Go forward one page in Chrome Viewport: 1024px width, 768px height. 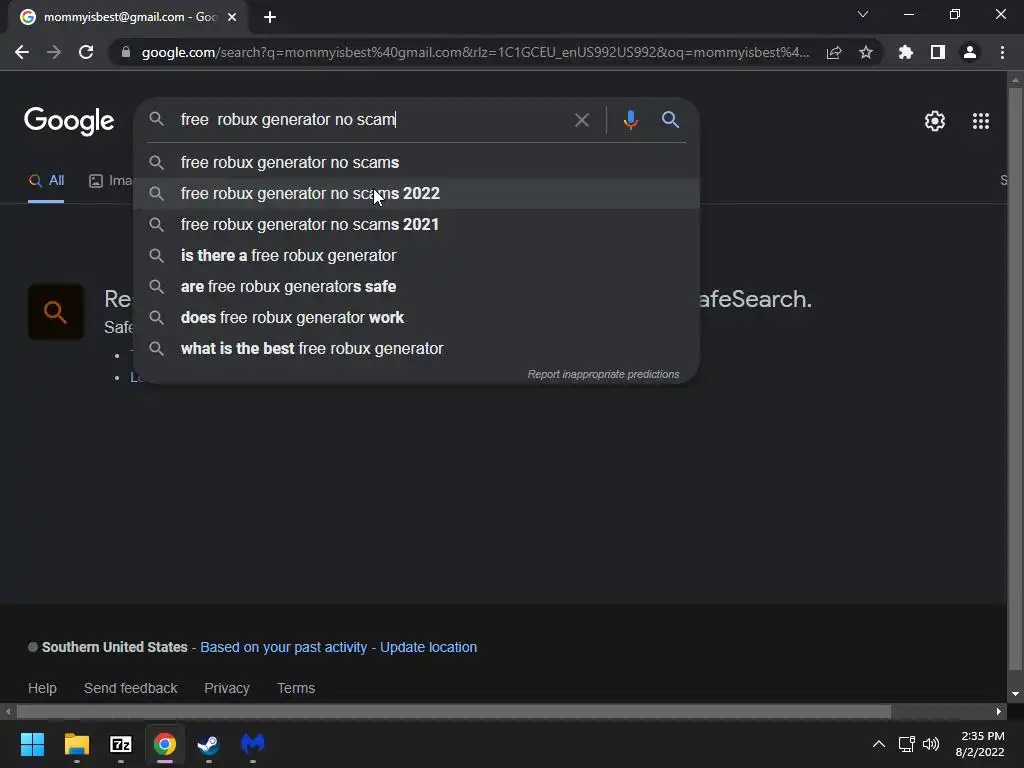[x=54, y=52]
